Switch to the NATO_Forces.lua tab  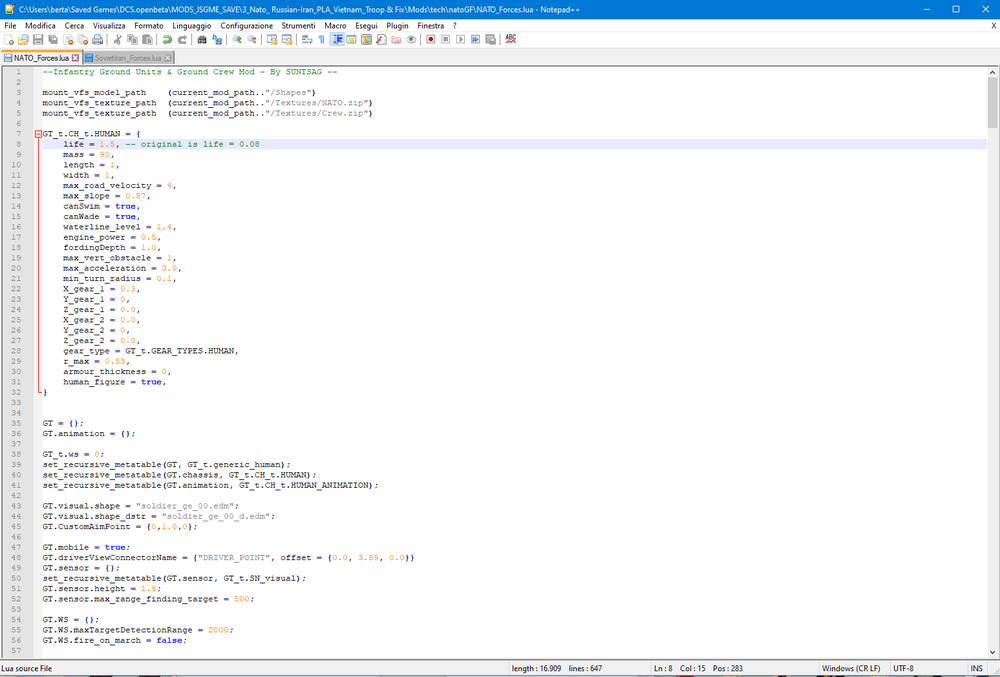41,57
